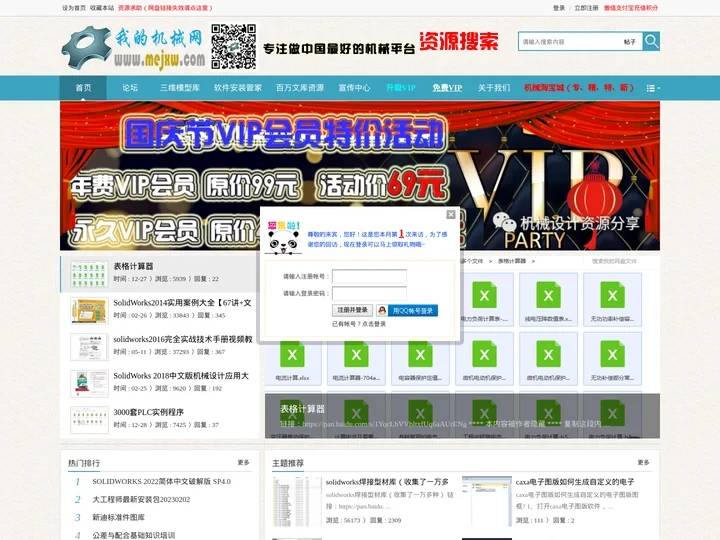Open 论坛 nav tab

pos(130,88)
